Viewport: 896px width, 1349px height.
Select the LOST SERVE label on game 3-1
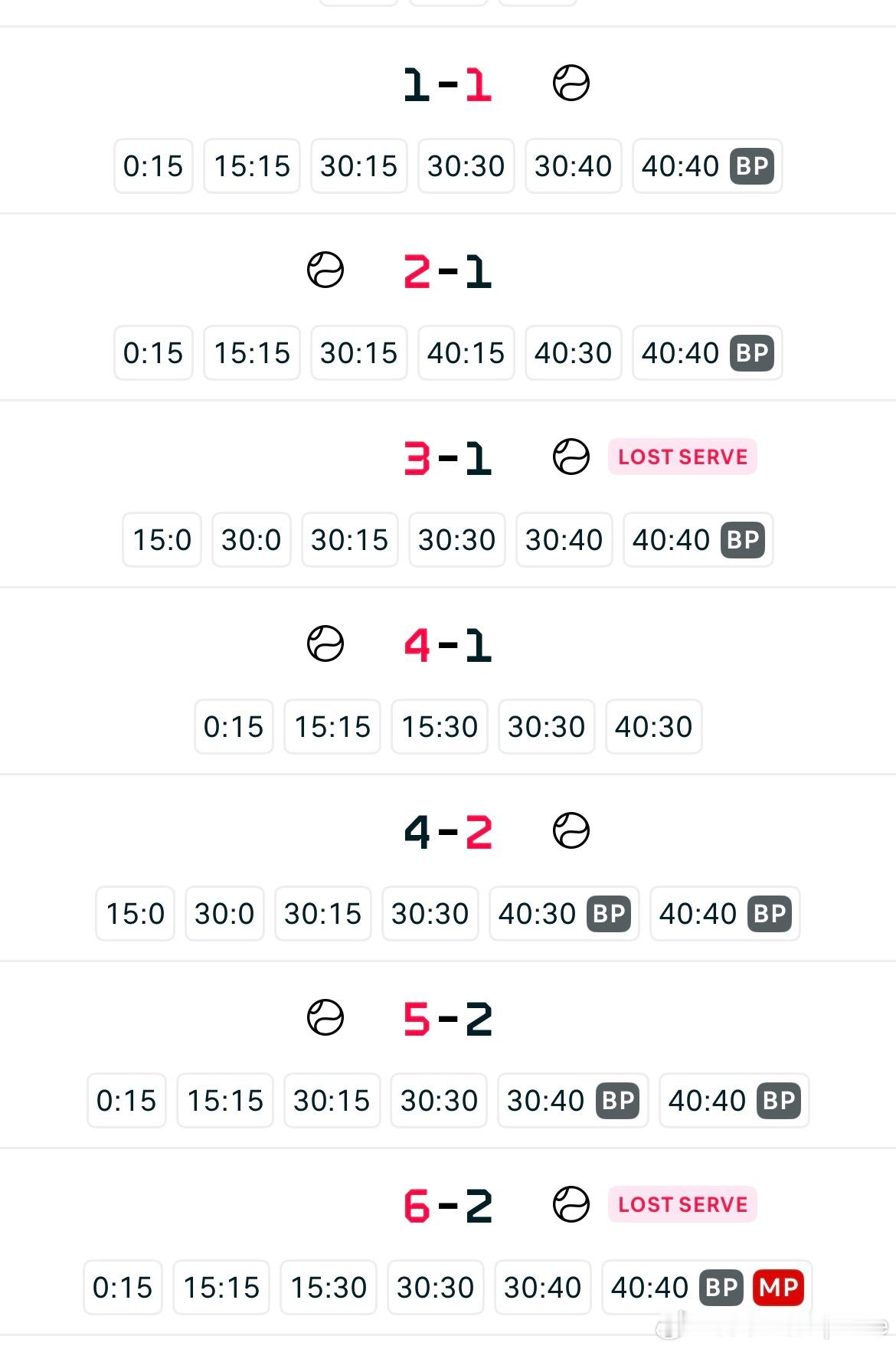682,457
